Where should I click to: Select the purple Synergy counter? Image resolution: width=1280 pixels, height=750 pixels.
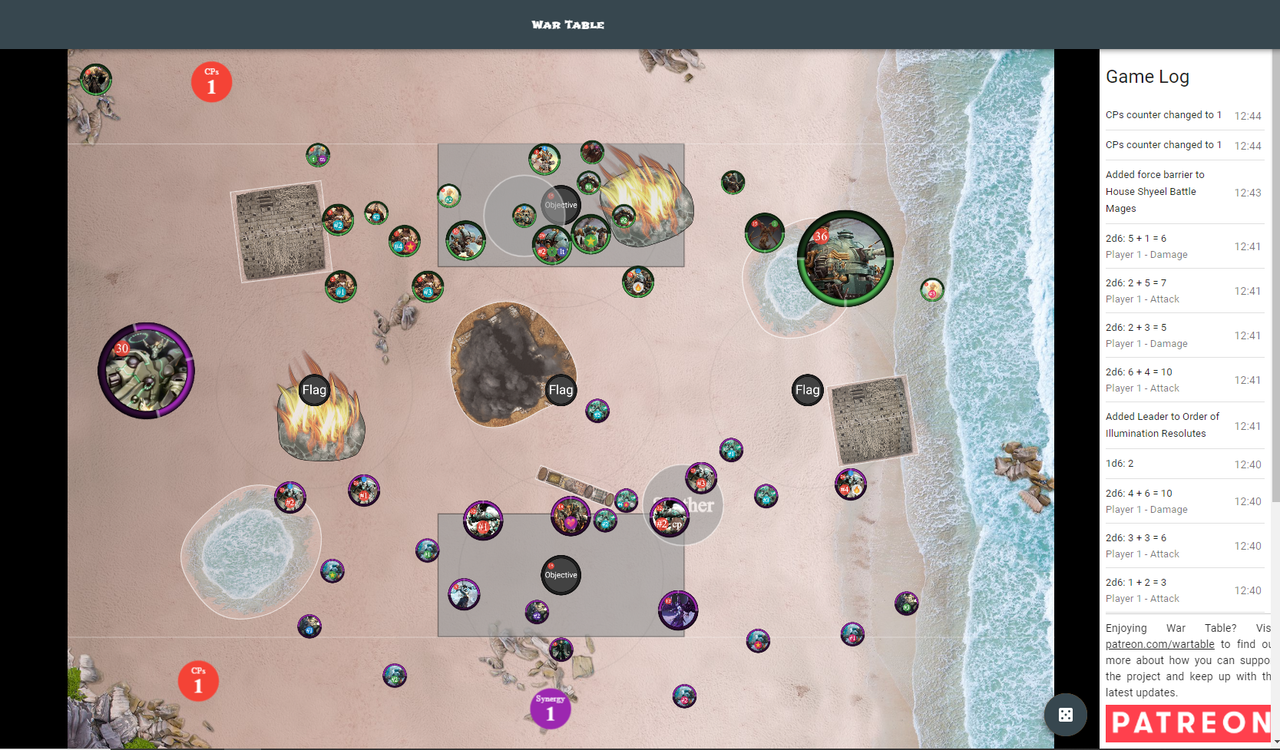pos(550,709)
